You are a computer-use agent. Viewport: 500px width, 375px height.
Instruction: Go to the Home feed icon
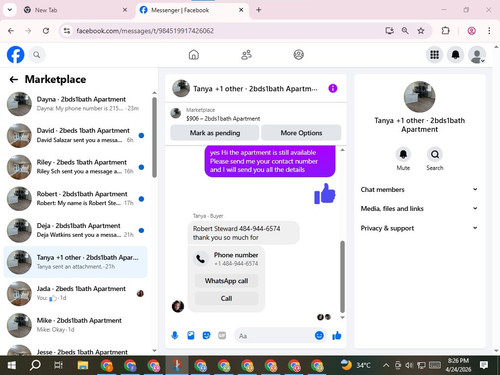pos(194,55)
